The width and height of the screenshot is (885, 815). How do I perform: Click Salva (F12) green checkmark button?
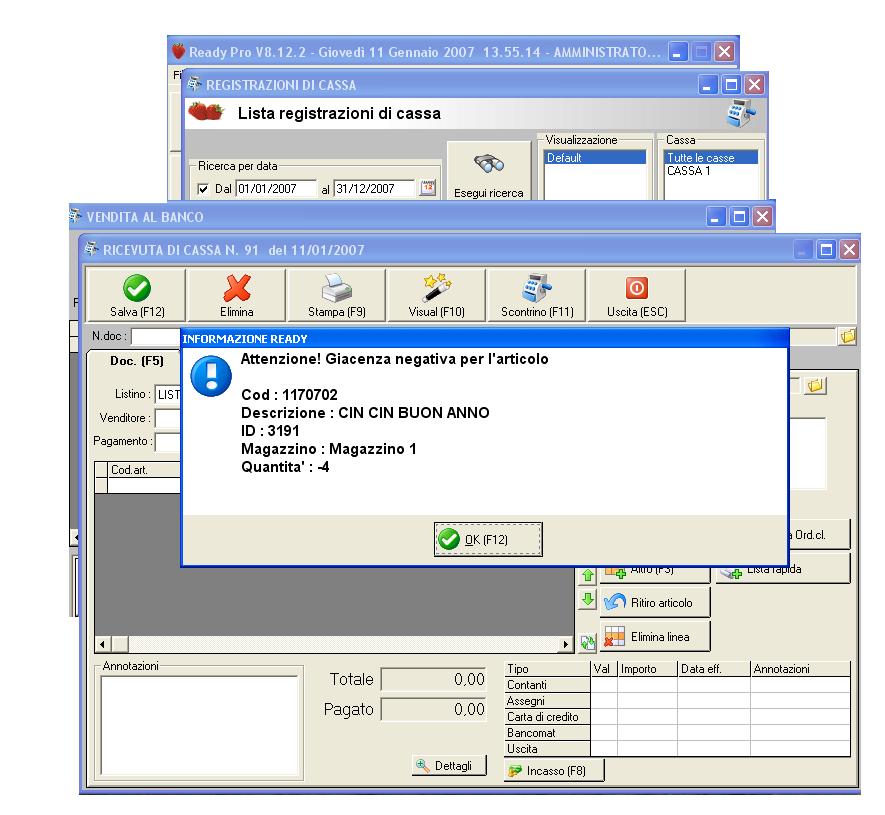[137, 295]
